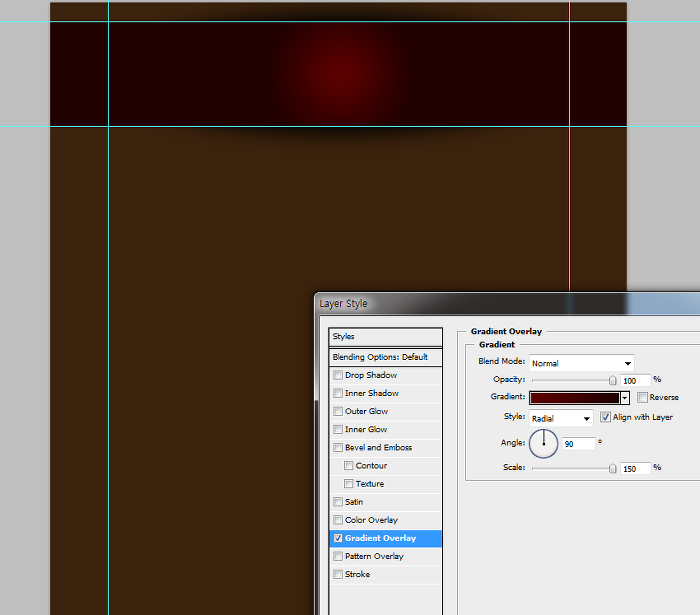Tick the Satin checkbox

(338, 502)
